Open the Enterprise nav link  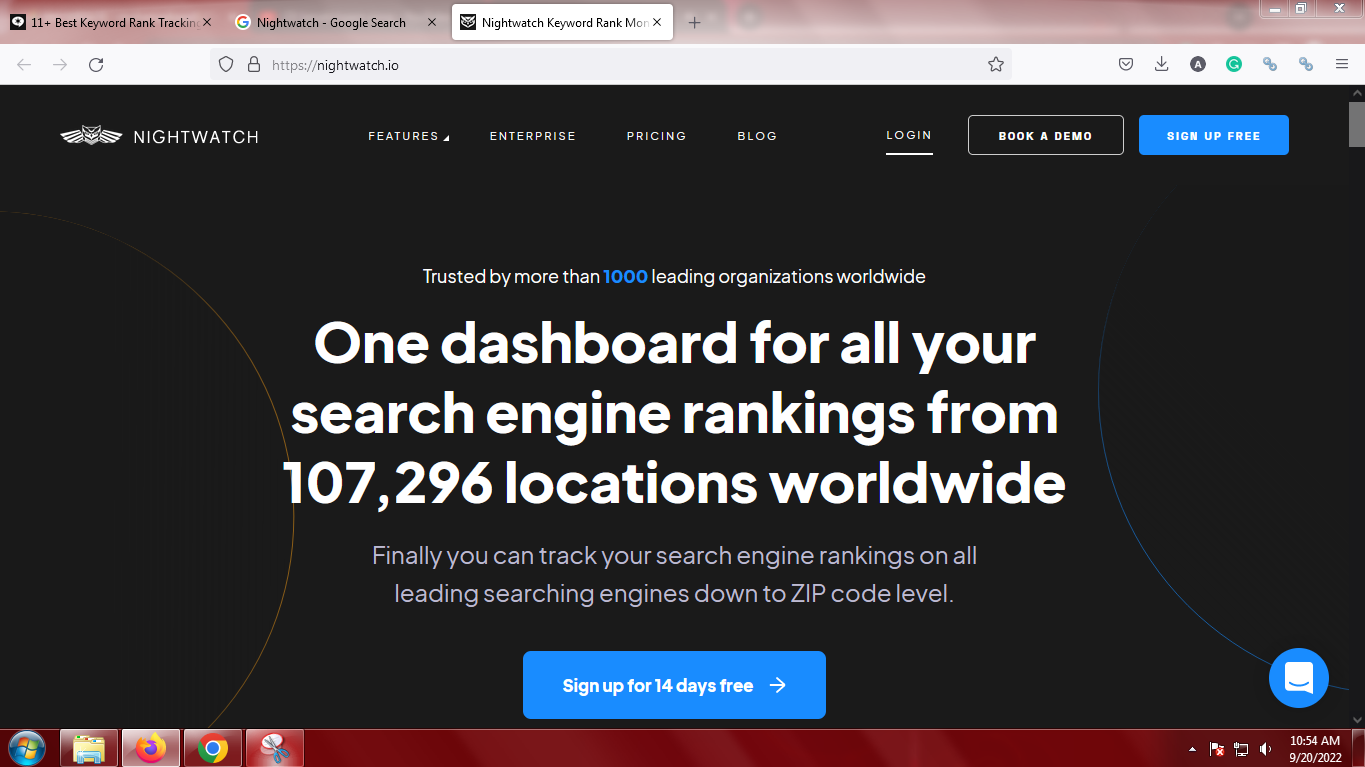point(533,136)
